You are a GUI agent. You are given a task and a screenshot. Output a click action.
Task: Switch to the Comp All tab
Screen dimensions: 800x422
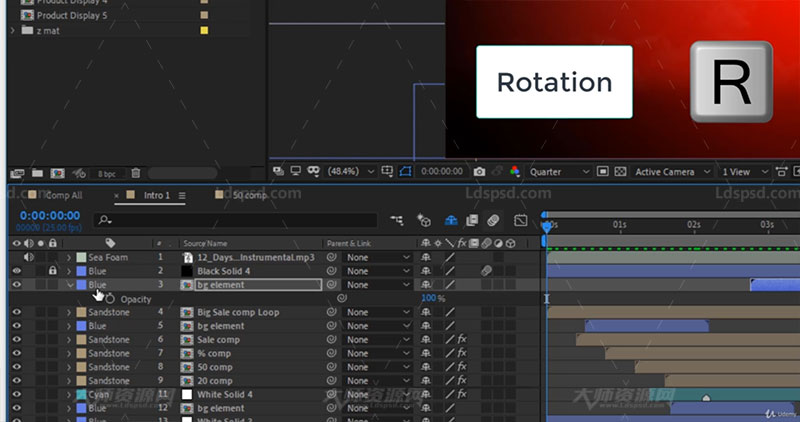(x=64, y=195)
